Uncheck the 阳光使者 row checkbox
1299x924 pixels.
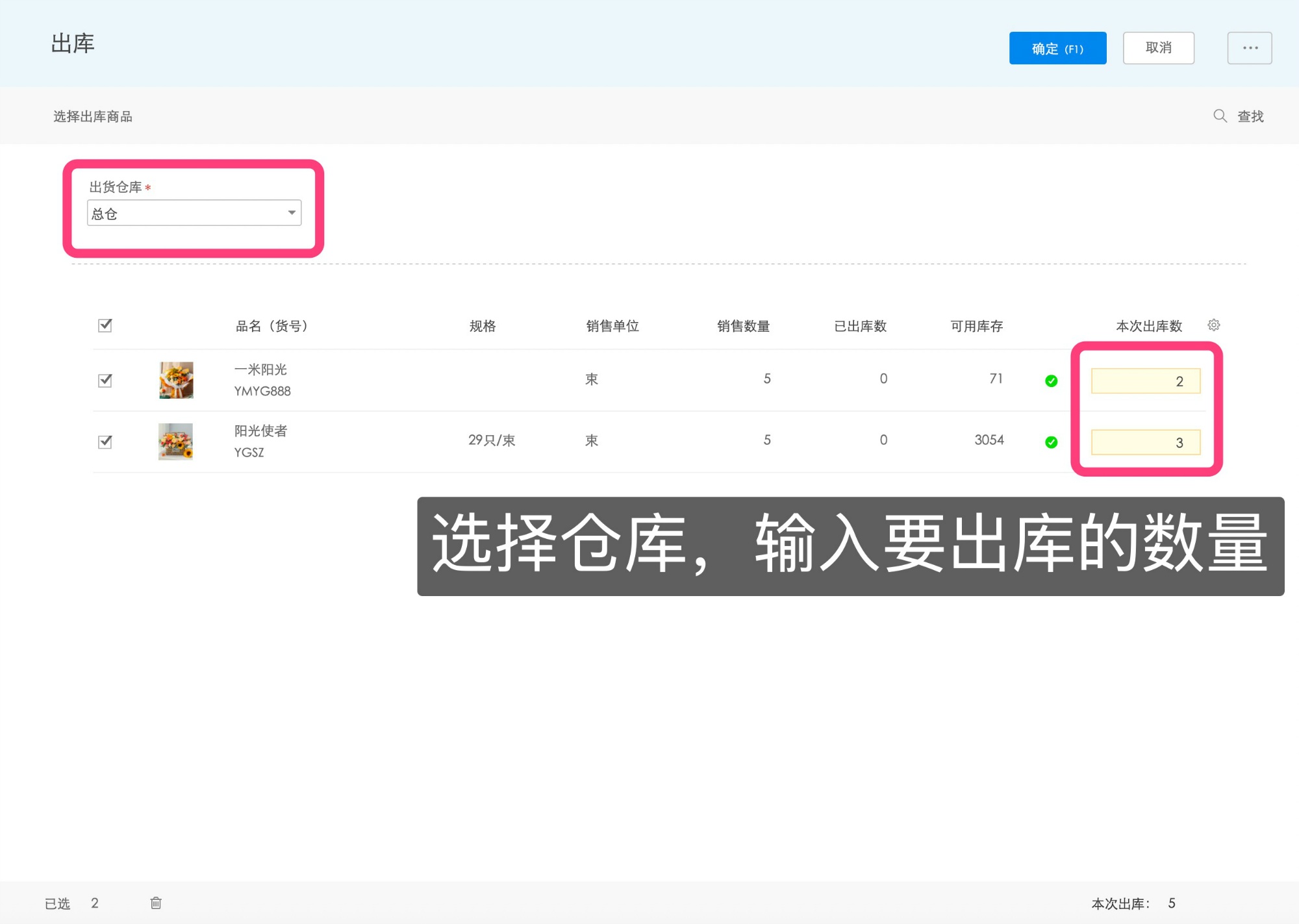105,442
